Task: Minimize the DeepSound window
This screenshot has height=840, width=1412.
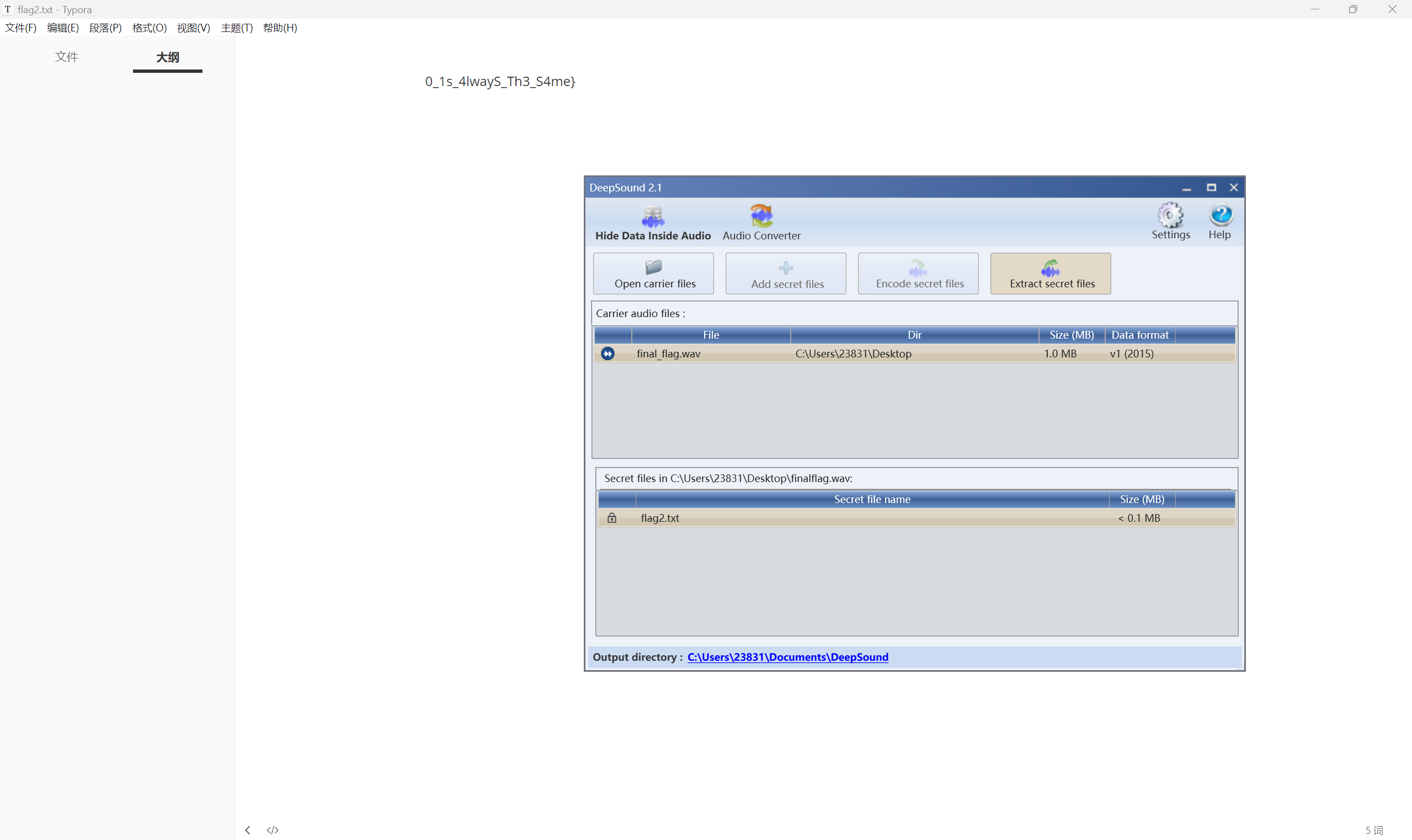Action: [x=1187, y=188]
